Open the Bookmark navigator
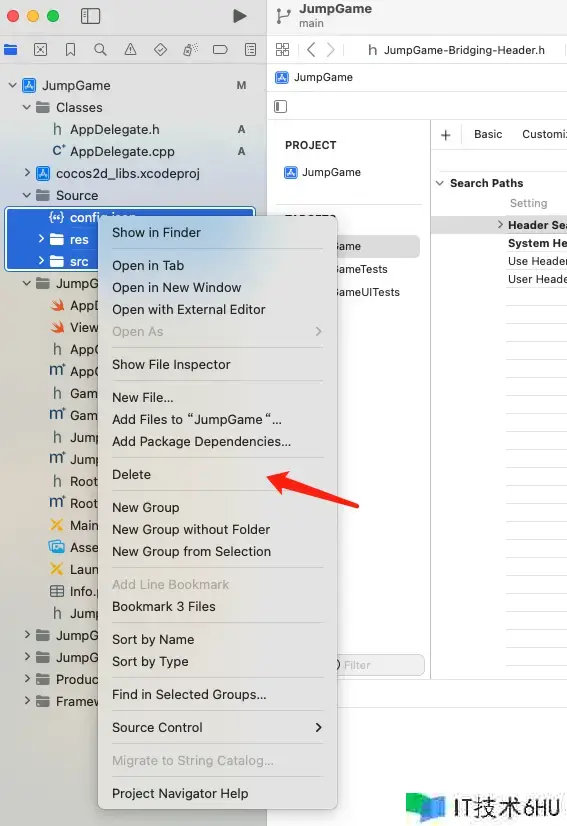Screen dimensions: 567x826 [x=70, y=50]
